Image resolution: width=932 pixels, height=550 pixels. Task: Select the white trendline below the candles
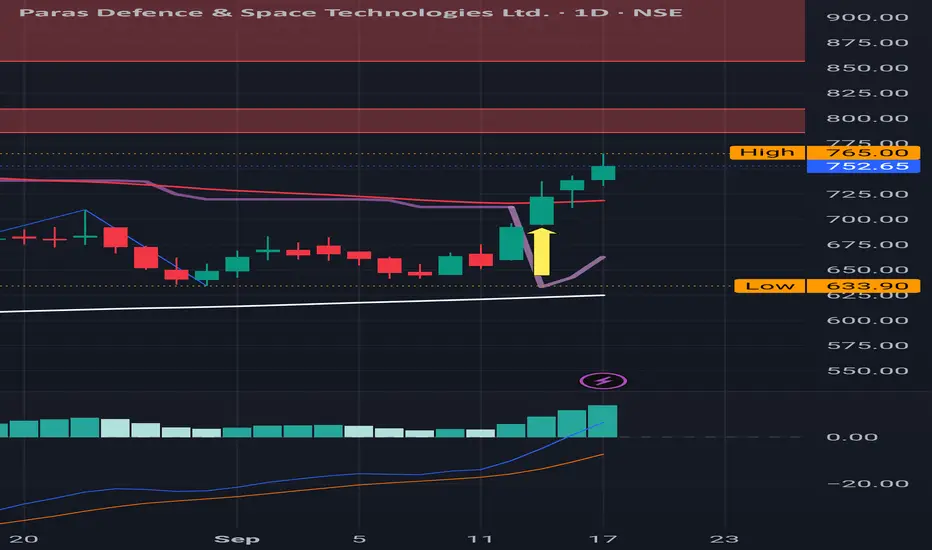(x=302, y=303)
